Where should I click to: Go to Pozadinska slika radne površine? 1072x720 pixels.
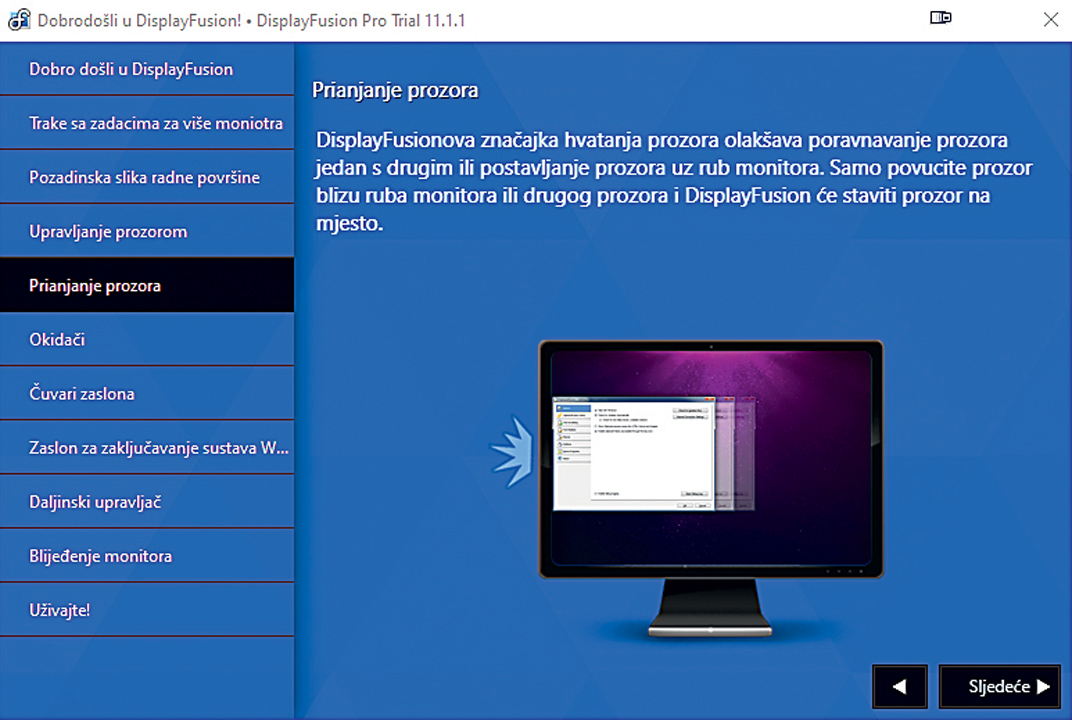(147, 177)
